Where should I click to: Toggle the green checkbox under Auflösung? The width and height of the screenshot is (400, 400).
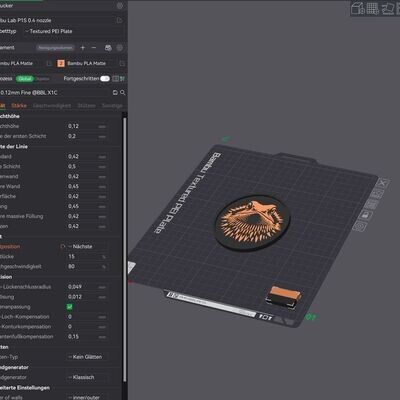coord(70,307)
